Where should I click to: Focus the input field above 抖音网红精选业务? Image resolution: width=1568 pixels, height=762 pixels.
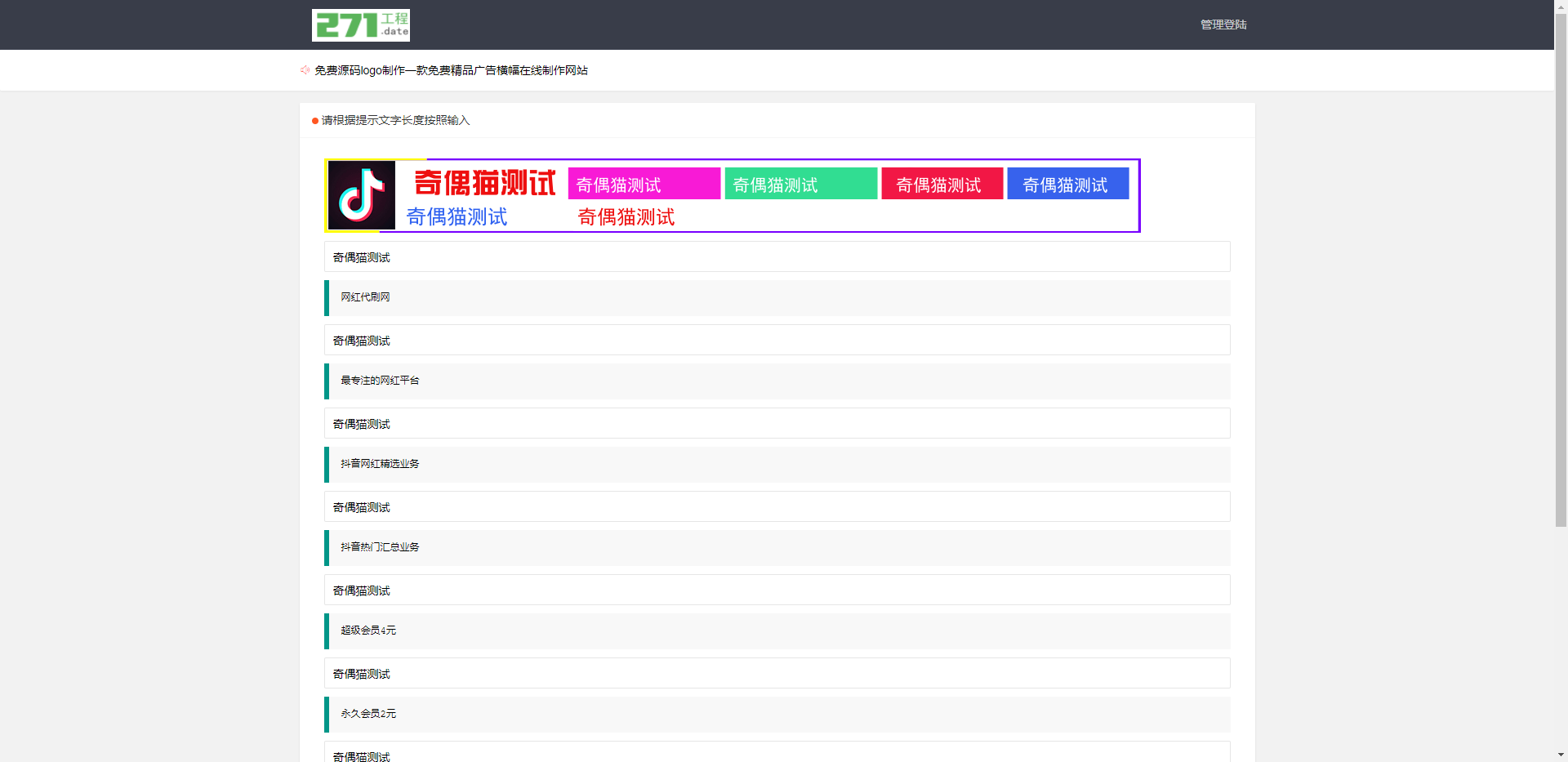pos(777,423)
